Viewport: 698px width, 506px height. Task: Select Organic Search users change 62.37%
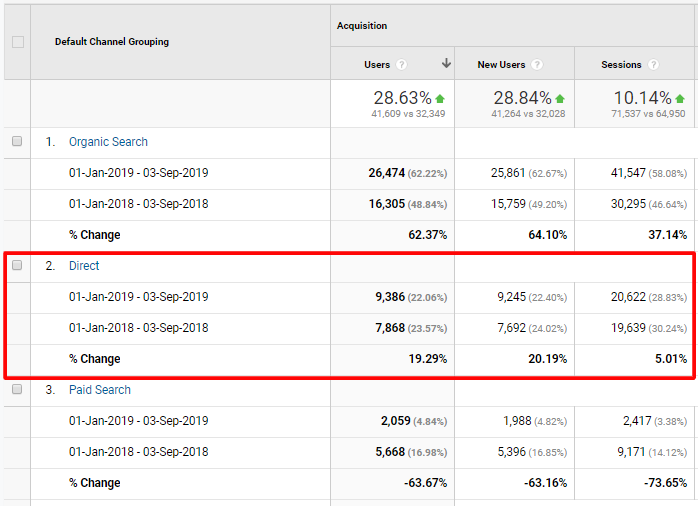(427, 235)
